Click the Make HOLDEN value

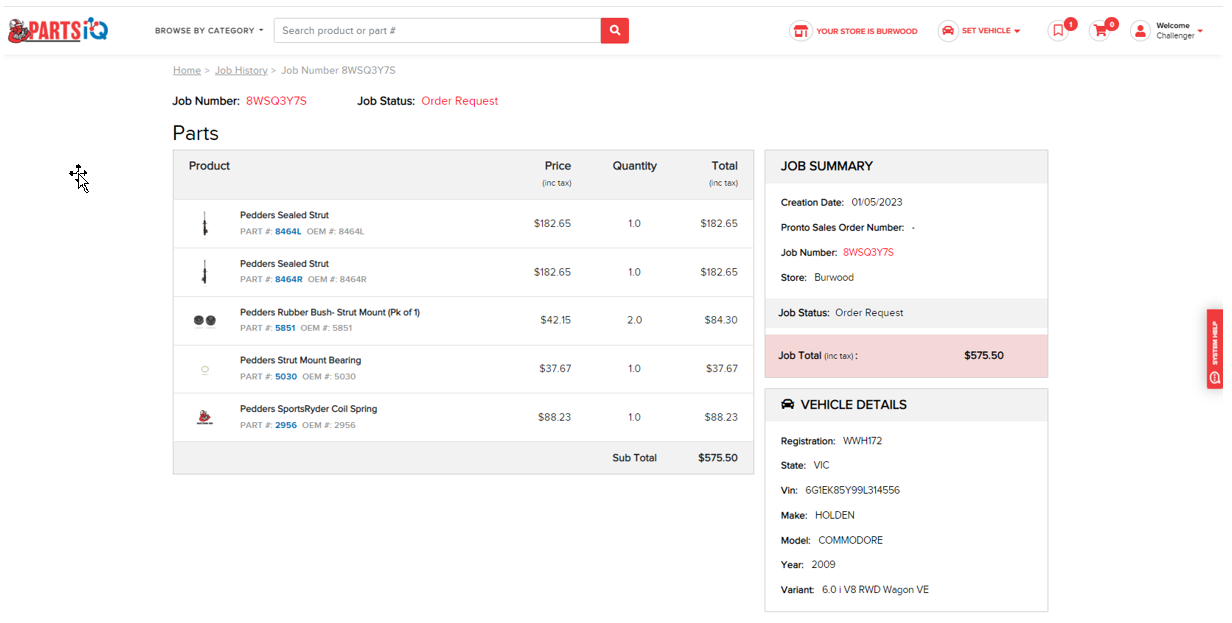click(835, 515)
